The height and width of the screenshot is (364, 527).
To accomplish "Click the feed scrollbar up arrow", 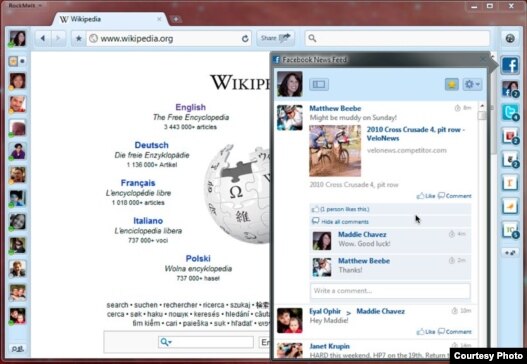I will point(482,106).
